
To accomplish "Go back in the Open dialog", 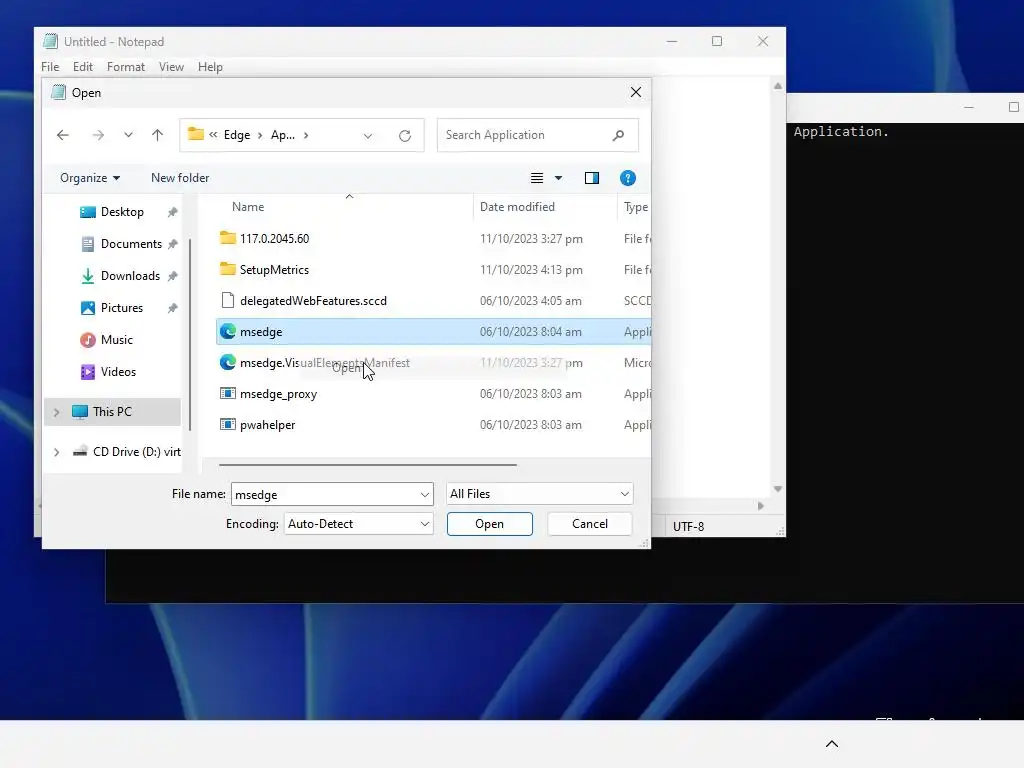I will tap(63, 135).
